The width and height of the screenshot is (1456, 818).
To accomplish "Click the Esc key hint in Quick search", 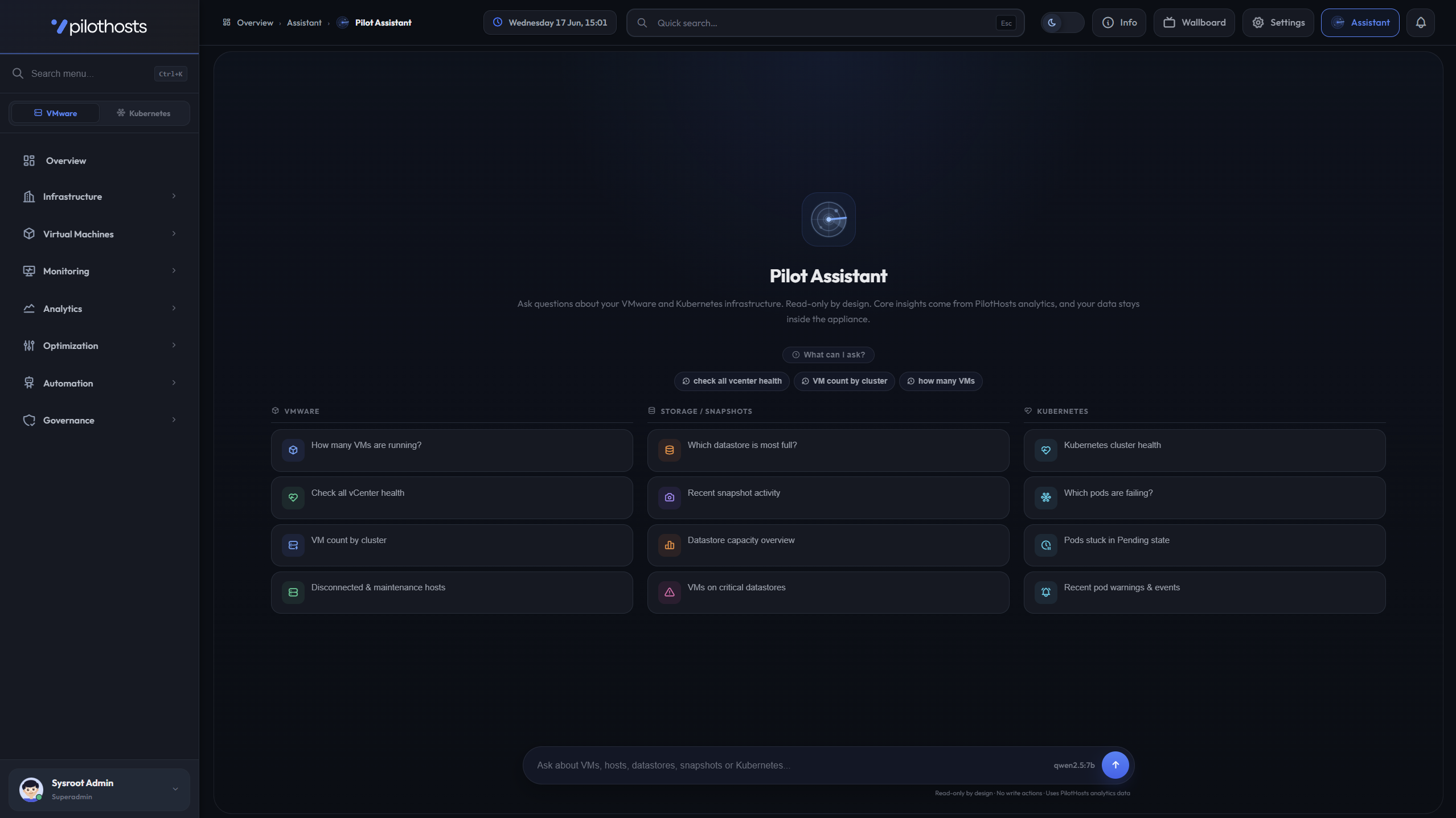I will [1006, 23].
